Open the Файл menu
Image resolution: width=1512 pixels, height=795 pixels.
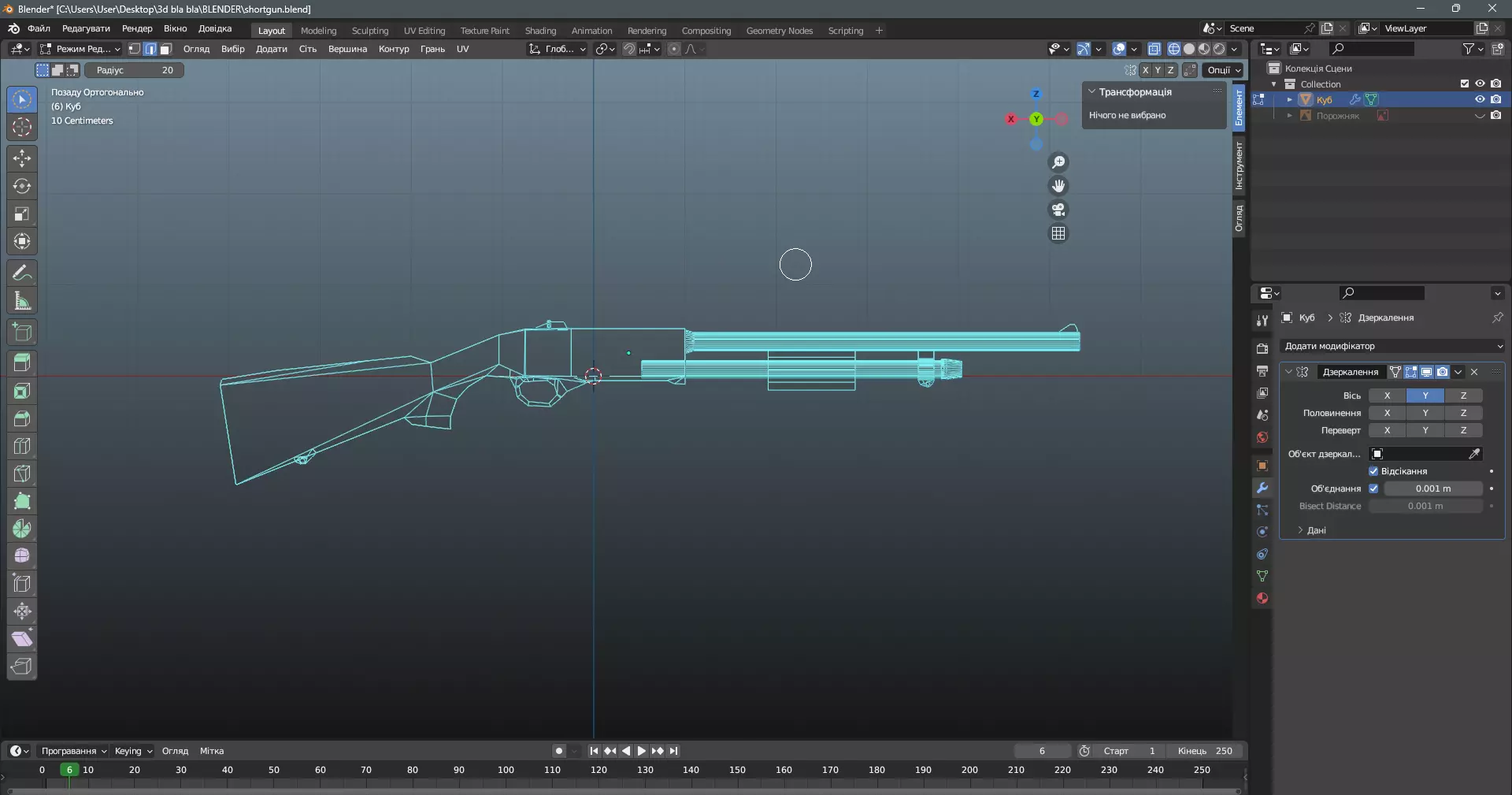39,28
